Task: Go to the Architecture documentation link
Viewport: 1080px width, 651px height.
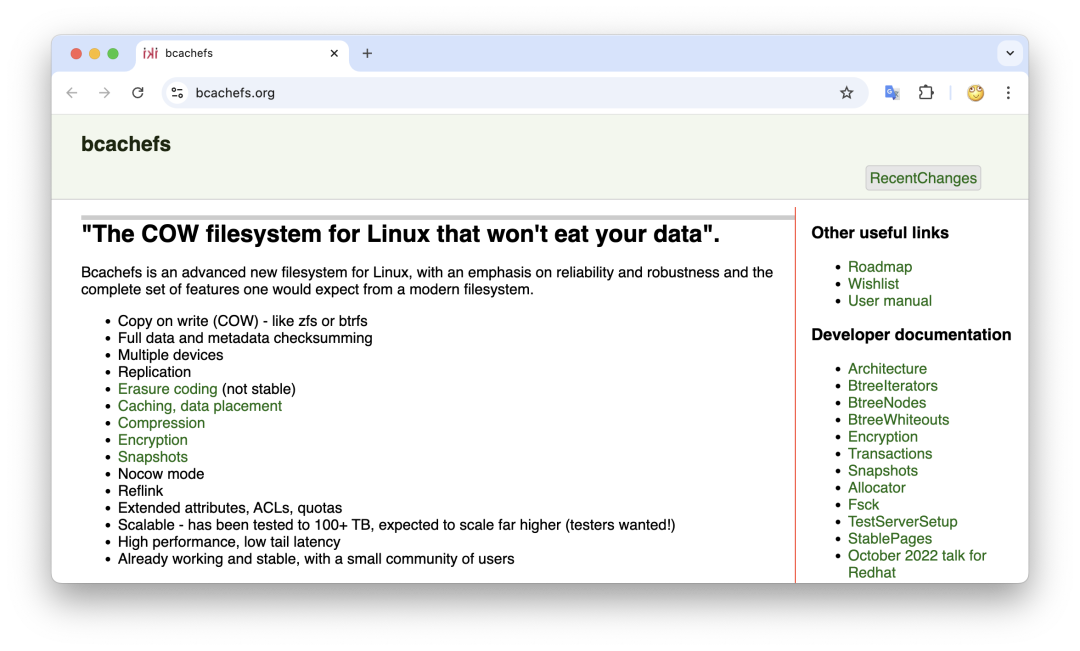Action: pyautogui.click(x=887, y=369)
